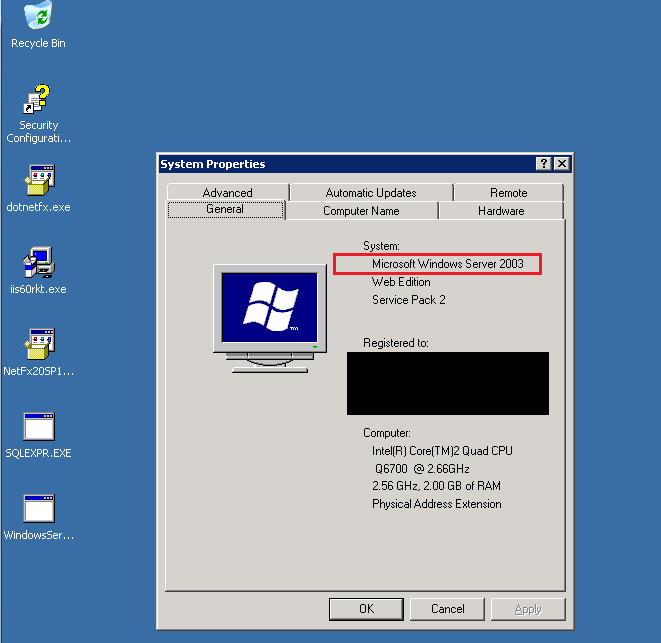661x643 pixels.
Task: Click the NetFx20SP1 installer icon
Action: pyautogui.click(x=38, y=345)
